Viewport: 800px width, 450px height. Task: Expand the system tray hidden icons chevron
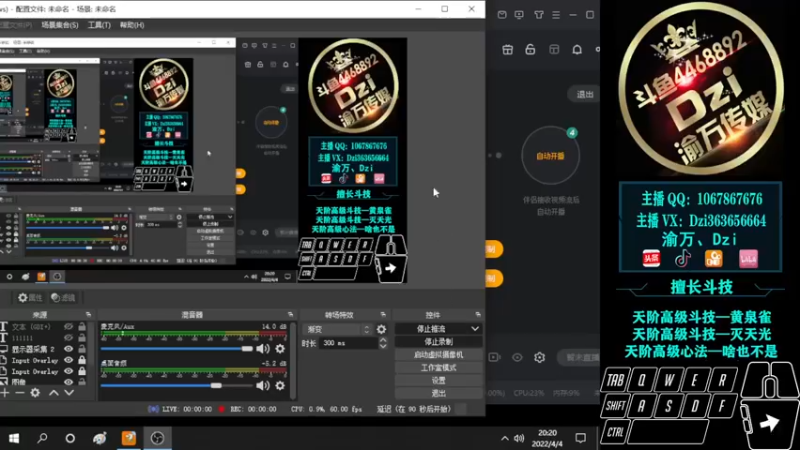click(x=505, y=438)
